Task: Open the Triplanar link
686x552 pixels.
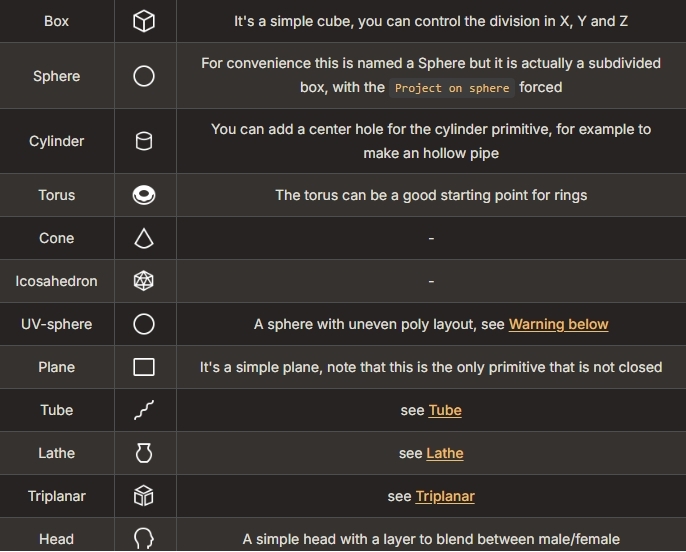Action: pos(445,496)
